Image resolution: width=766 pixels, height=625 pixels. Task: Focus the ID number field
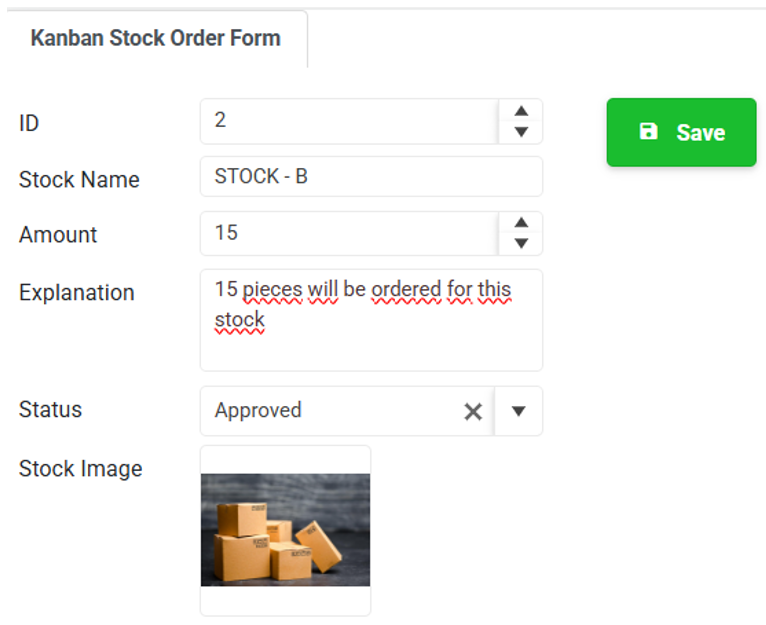click(x=349, y=121)
